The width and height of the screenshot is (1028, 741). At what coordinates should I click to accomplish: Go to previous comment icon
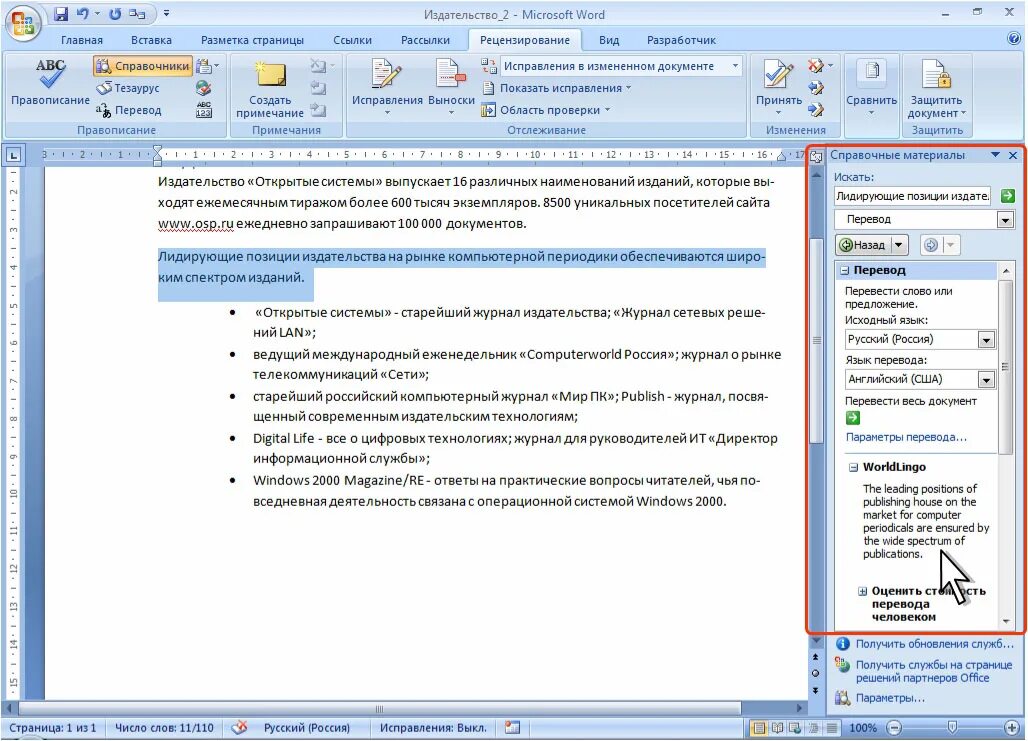coord(318,87)
